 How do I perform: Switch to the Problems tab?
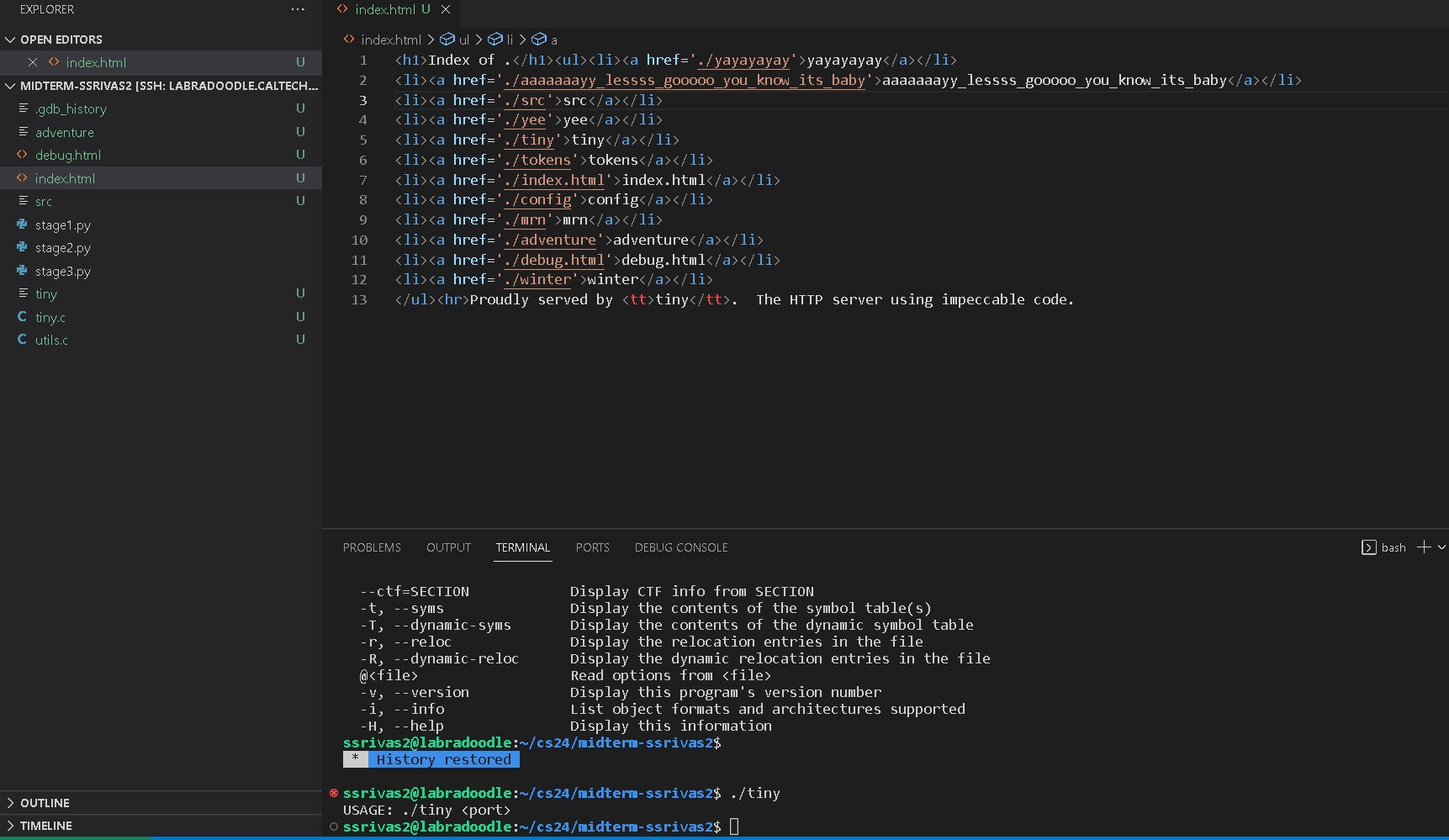(372, 547)
